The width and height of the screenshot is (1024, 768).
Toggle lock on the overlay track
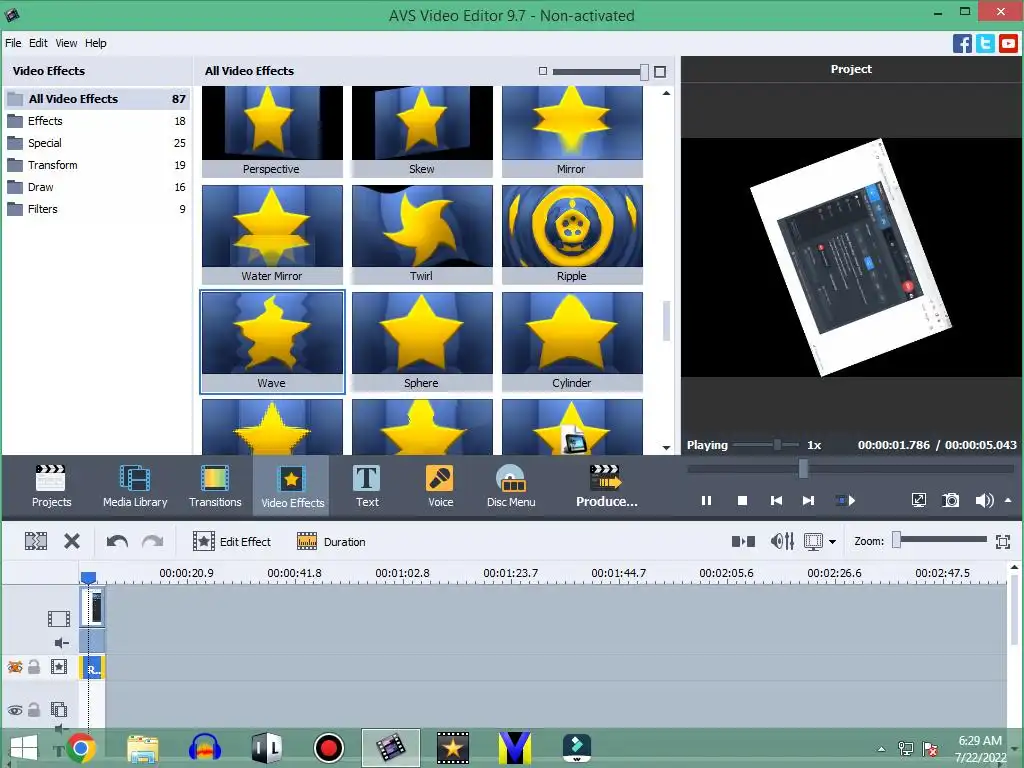coord(34,709)
